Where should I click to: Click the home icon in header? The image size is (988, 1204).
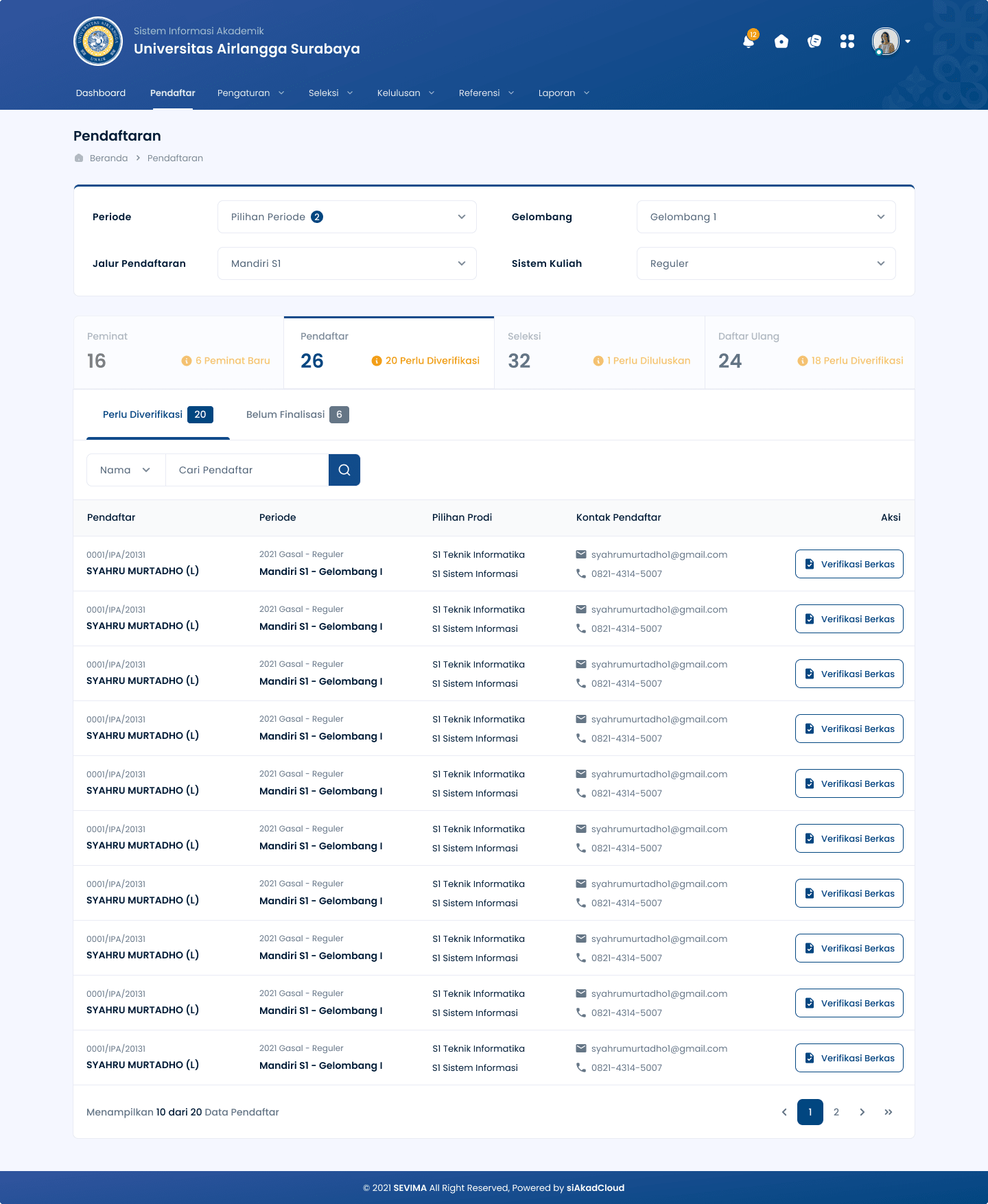pyautogui.click(x=781, y=41)
